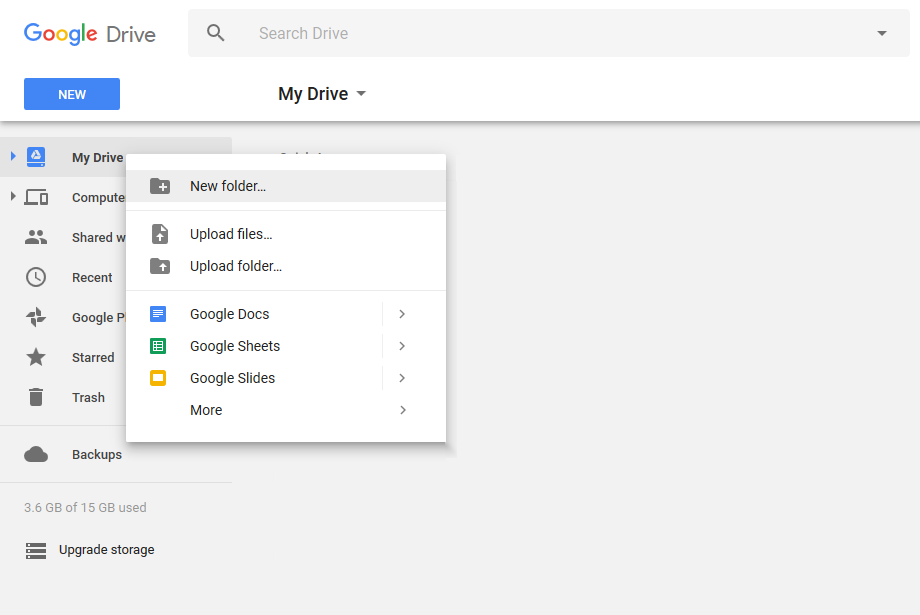Viewport: 920px width, 615px height.
Task: Open the Trash bin icon
Action: pyautogui.click(x=36, y=397)
